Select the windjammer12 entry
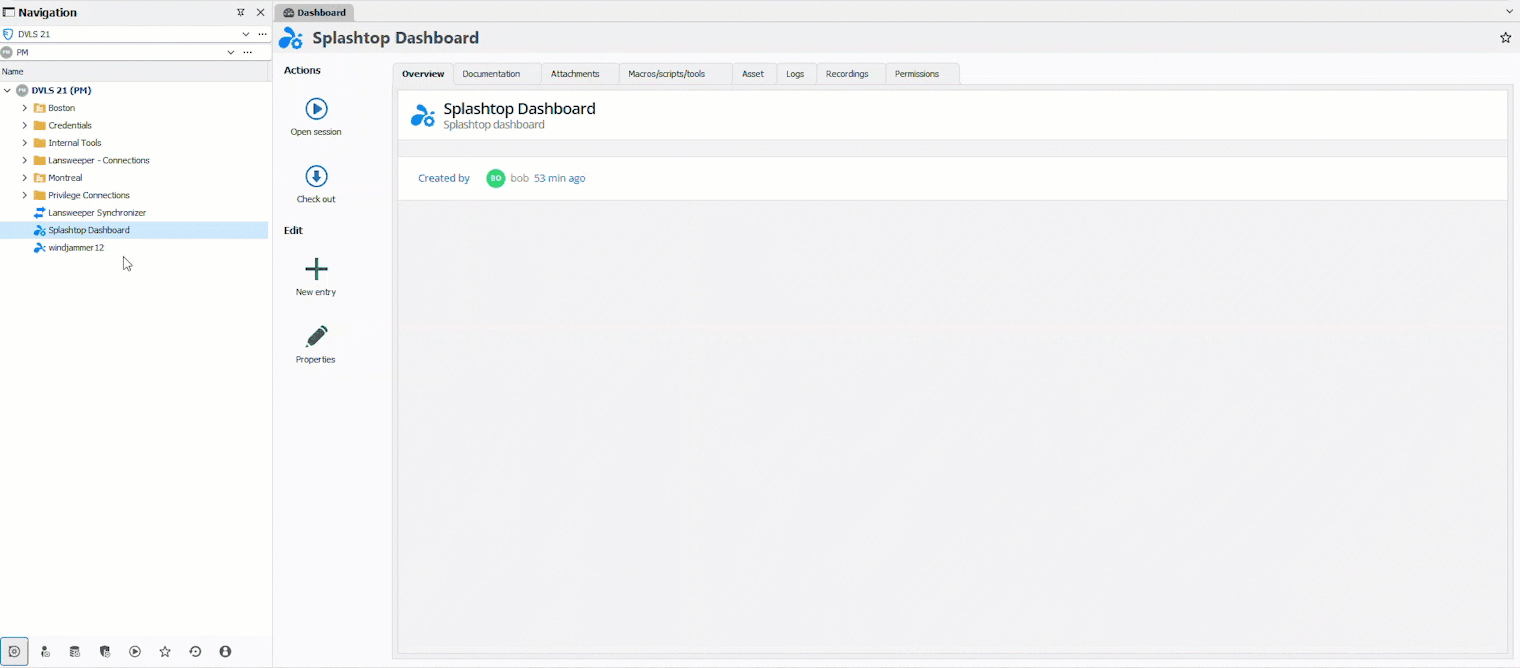 coord(76,248)
